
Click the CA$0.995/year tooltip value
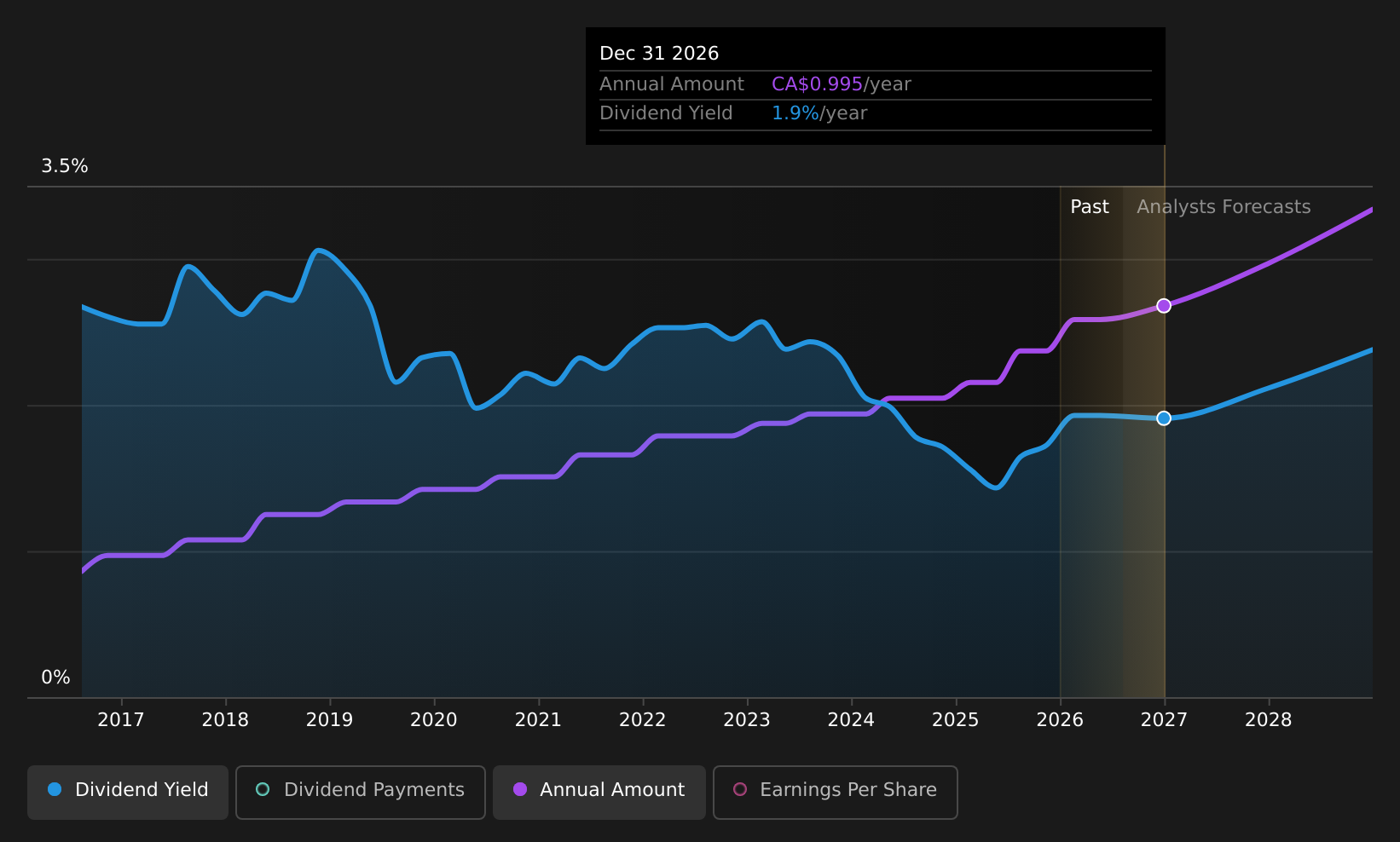click(x=842, y=84)
